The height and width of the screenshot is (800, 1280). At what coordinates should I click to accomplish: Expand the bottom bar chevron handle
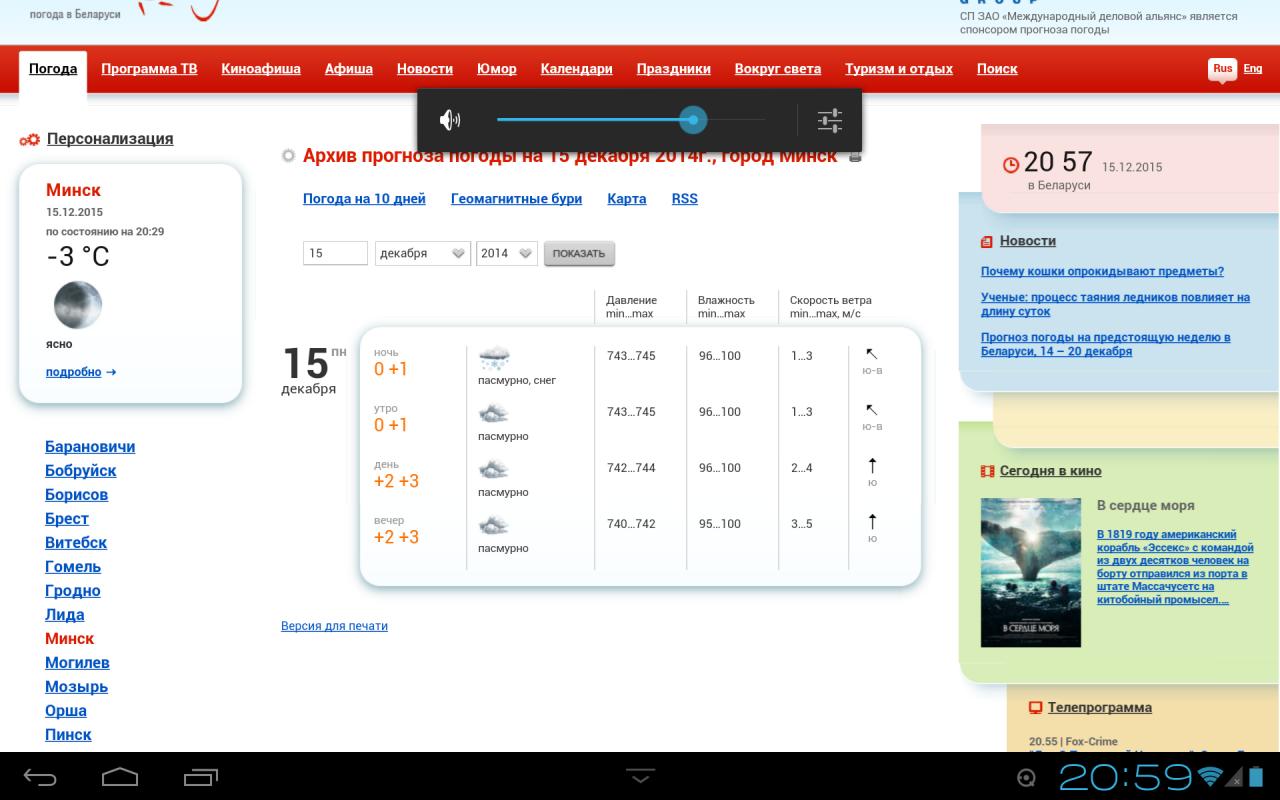(640, 776)
